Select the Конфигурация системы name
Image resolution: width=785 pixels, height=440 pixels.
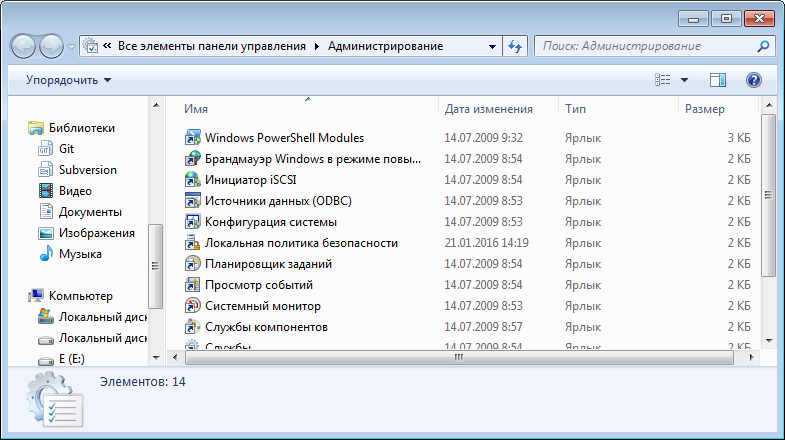tap(271, 222)
